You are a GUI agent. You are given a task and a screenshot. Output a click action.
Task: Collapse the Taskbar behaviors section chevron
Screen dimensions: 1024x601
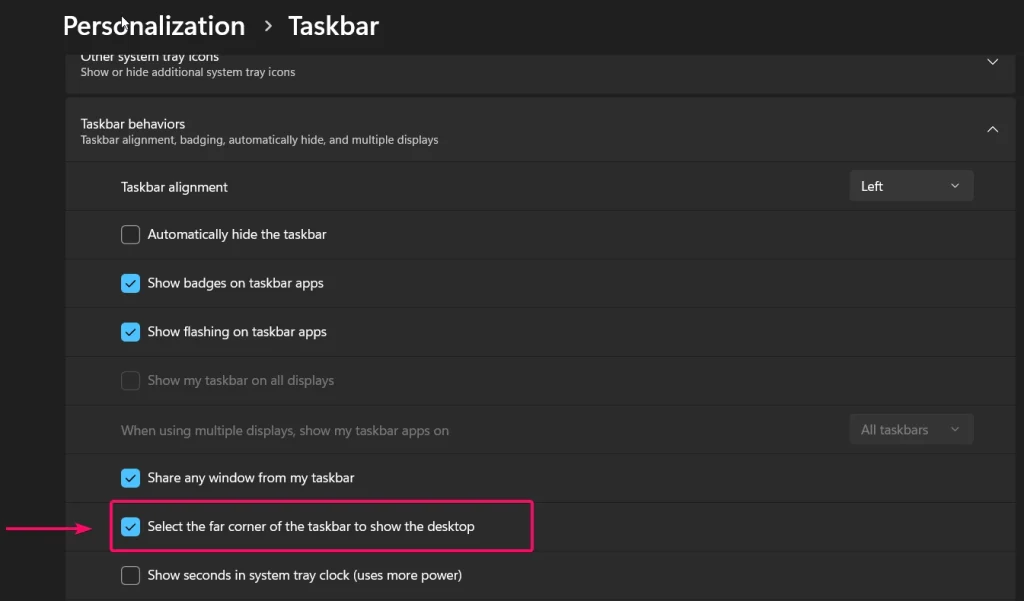coord(992,129)
